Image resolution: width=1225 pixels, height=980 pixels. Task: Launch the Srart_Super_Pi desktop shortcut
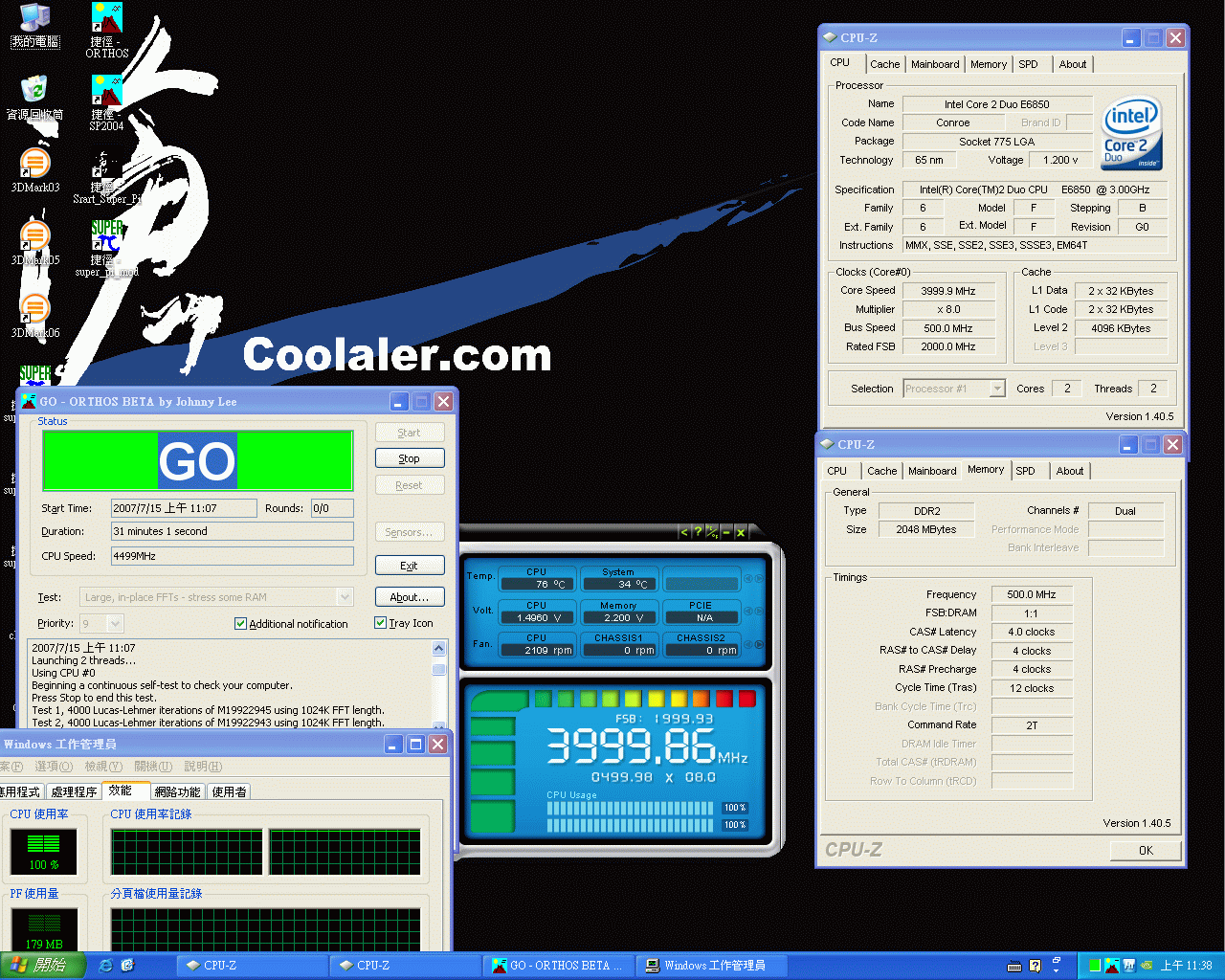coord(107,178)
